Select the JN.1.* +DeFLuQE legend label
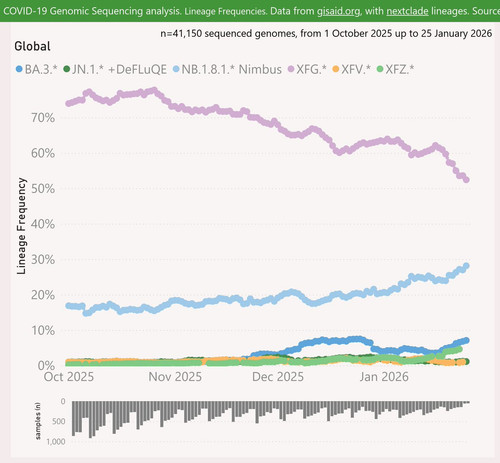 (119, 69)
